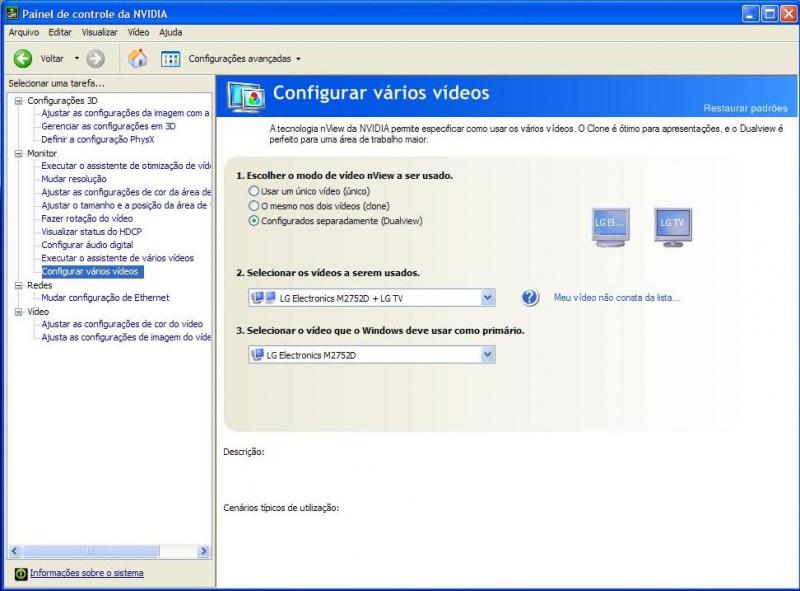Select the LG El... monitor thumbnail
Image resolution: width=800 pixels, height=591 pixels.
tap(610, 227)
